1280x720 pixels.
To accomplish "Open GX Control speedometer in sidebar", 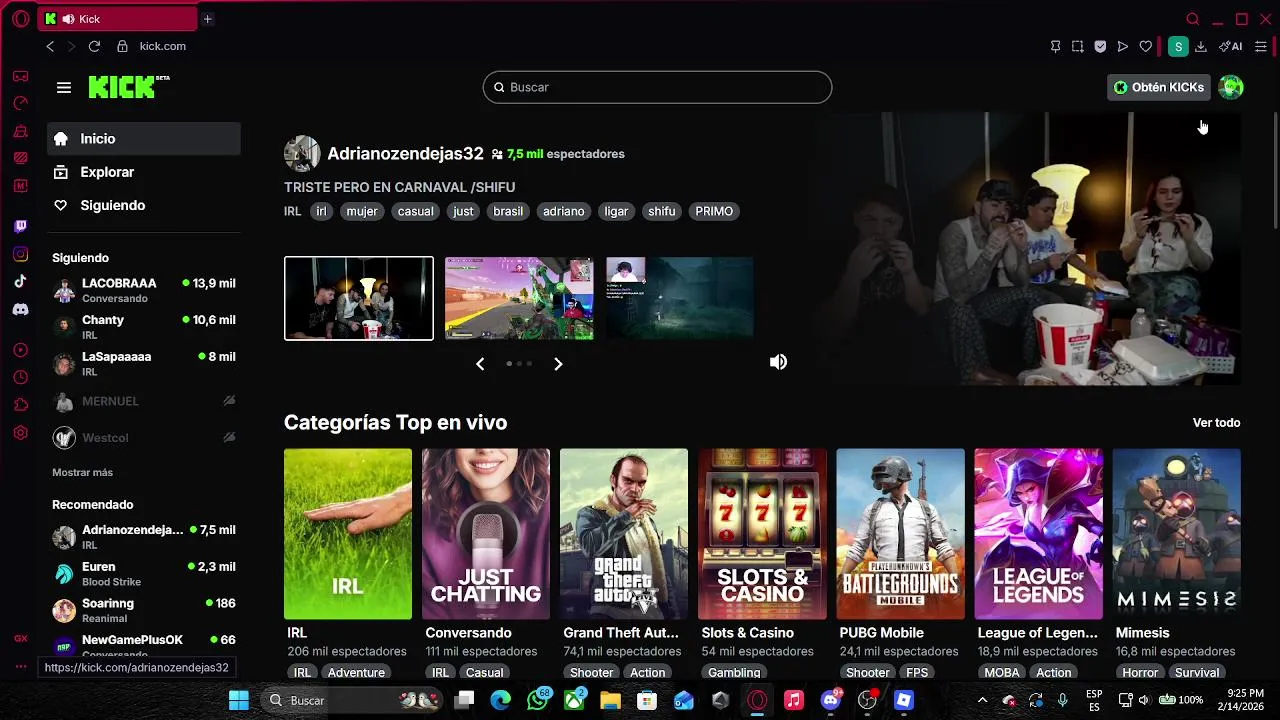I will tap(20, 103).
